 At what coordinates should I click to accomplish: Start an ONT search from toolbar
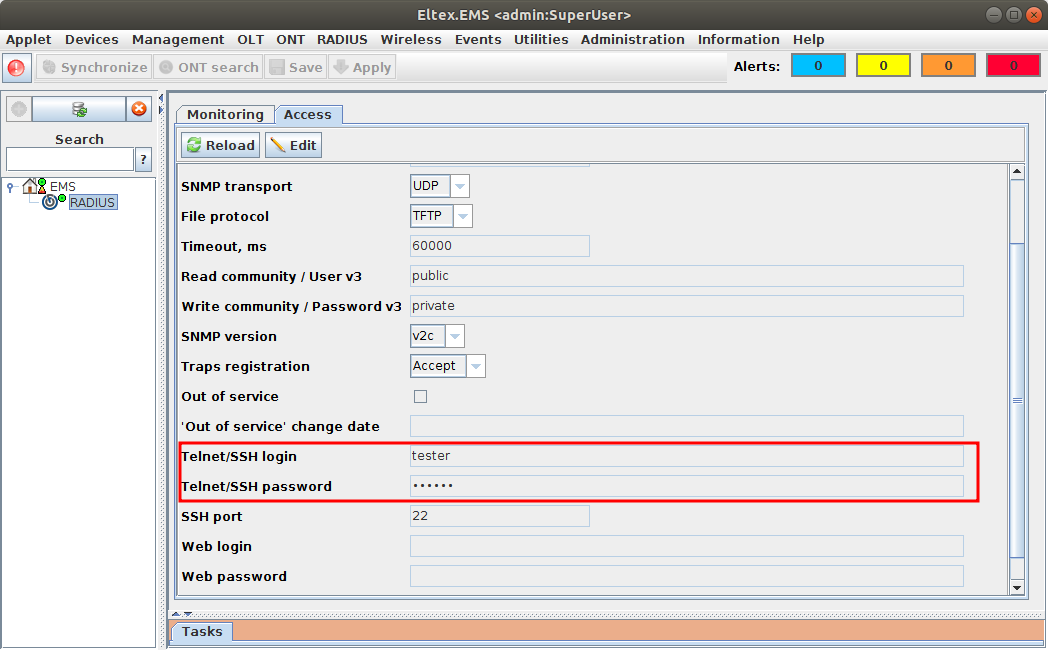point(209,67)
